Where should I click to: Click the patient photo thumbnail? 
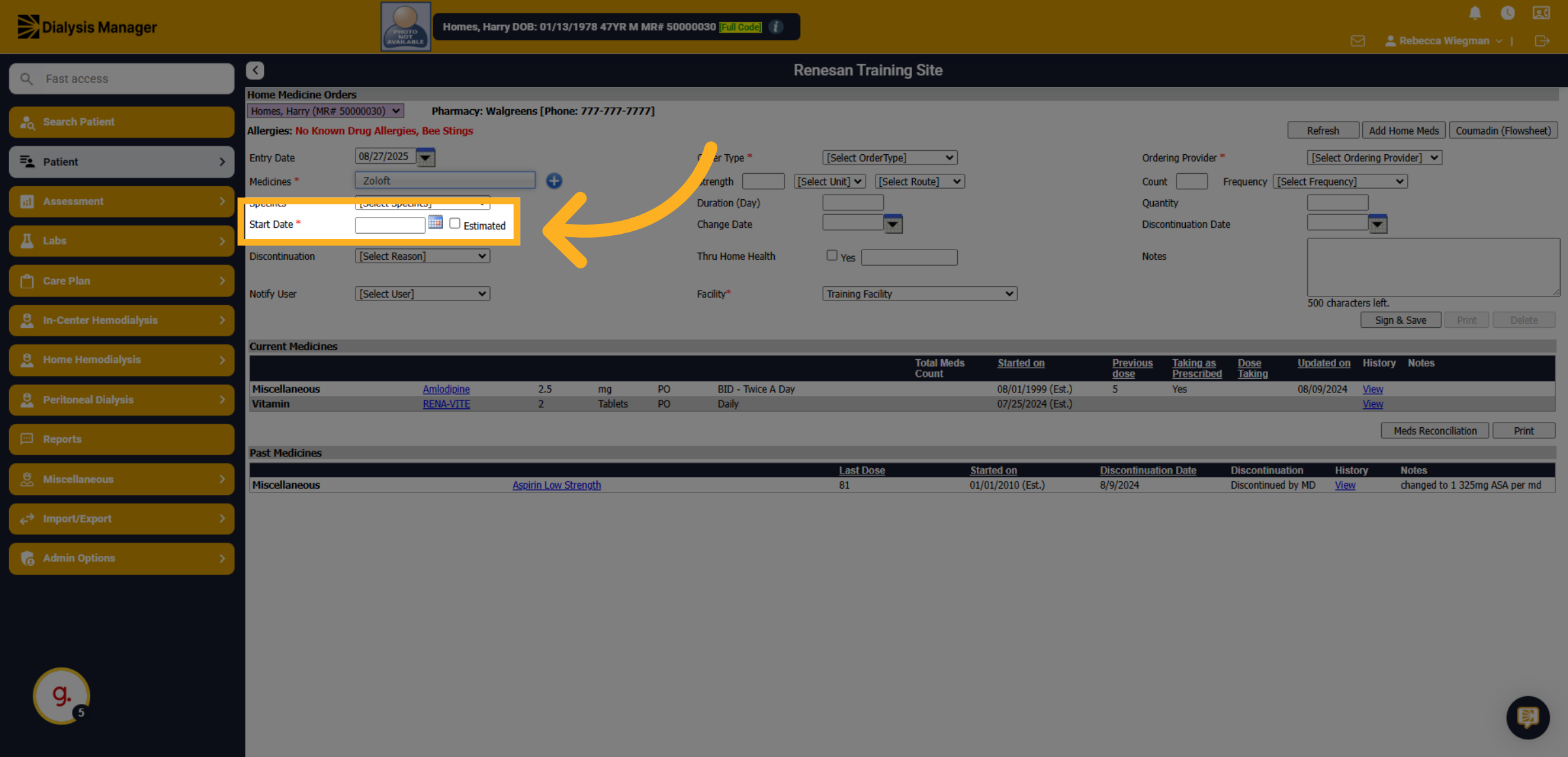pyautogui.click(x=406, y=27)
